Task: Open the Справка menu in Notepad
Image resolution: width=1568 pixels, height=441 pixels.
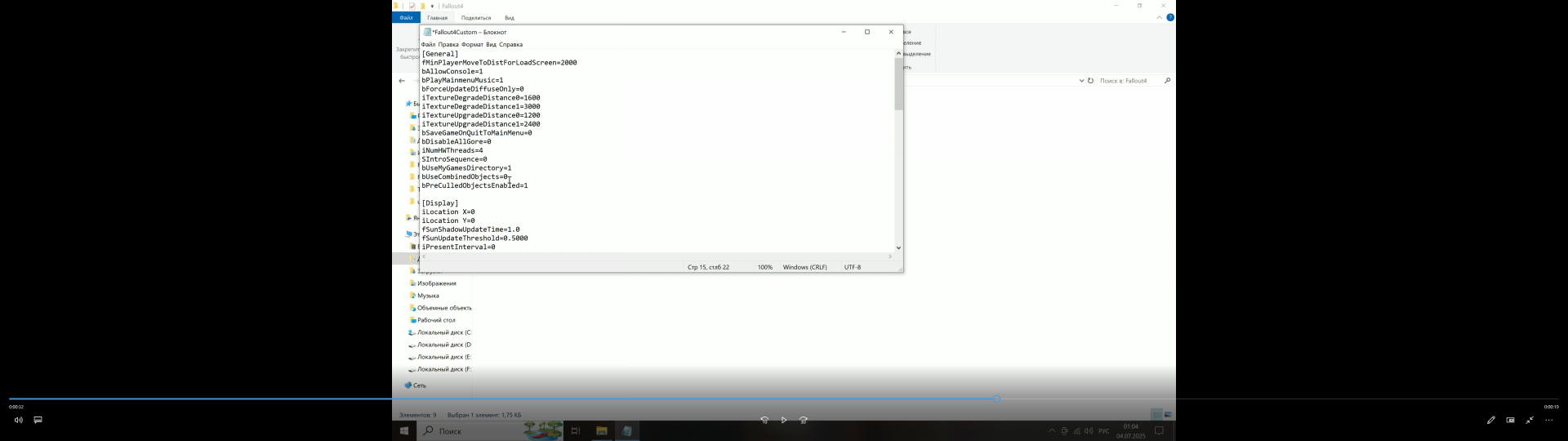Action: click(510, 45)
